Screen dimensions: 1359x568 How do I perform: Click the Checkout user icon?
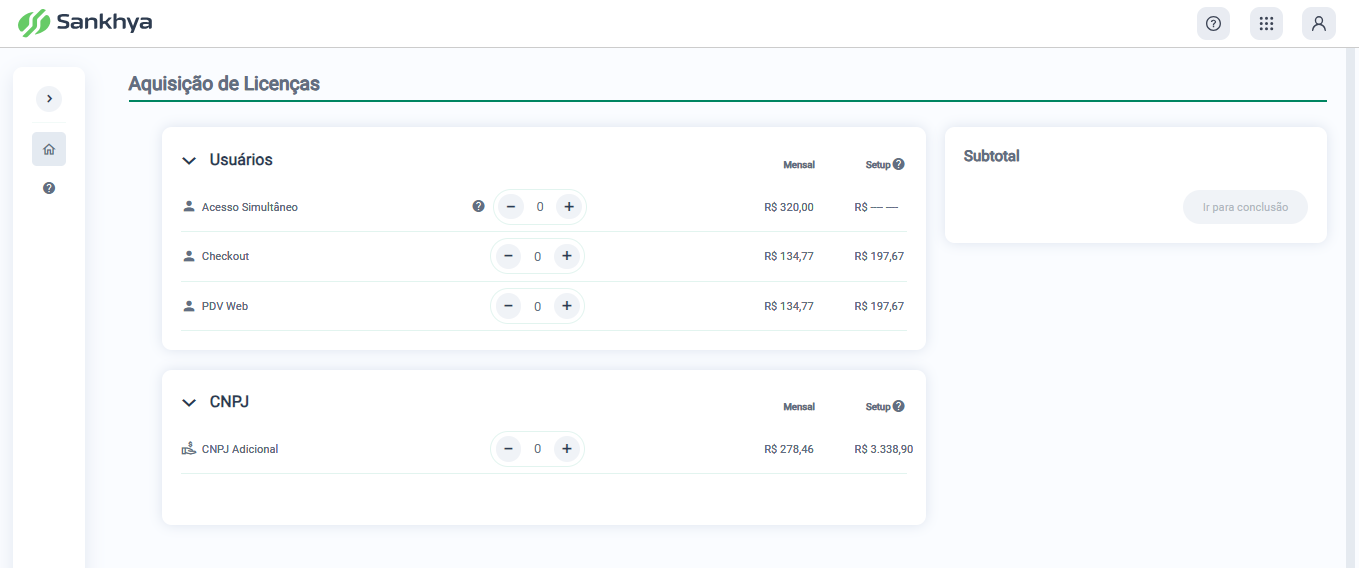click(189, 256)
